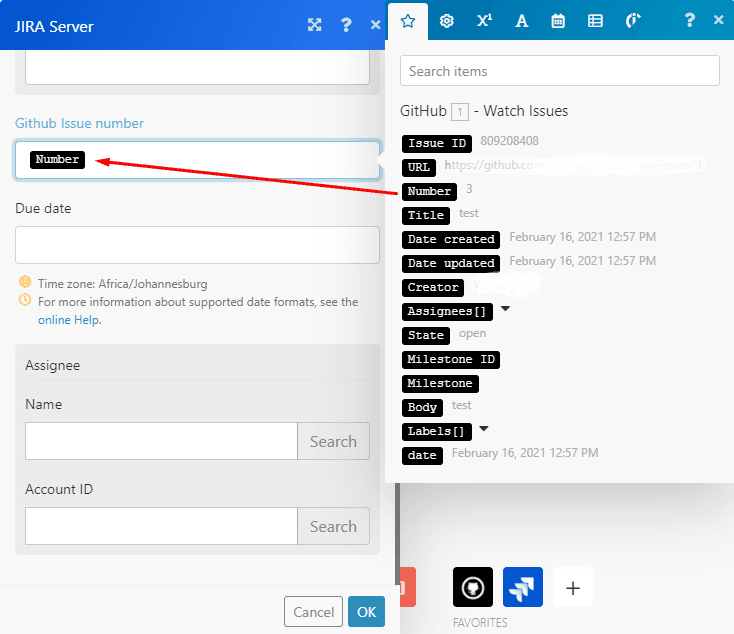The image size is (734, 634).
Task: Click the Search button beside Account ID
Action: pyautogui.click(x=333, y=526)
